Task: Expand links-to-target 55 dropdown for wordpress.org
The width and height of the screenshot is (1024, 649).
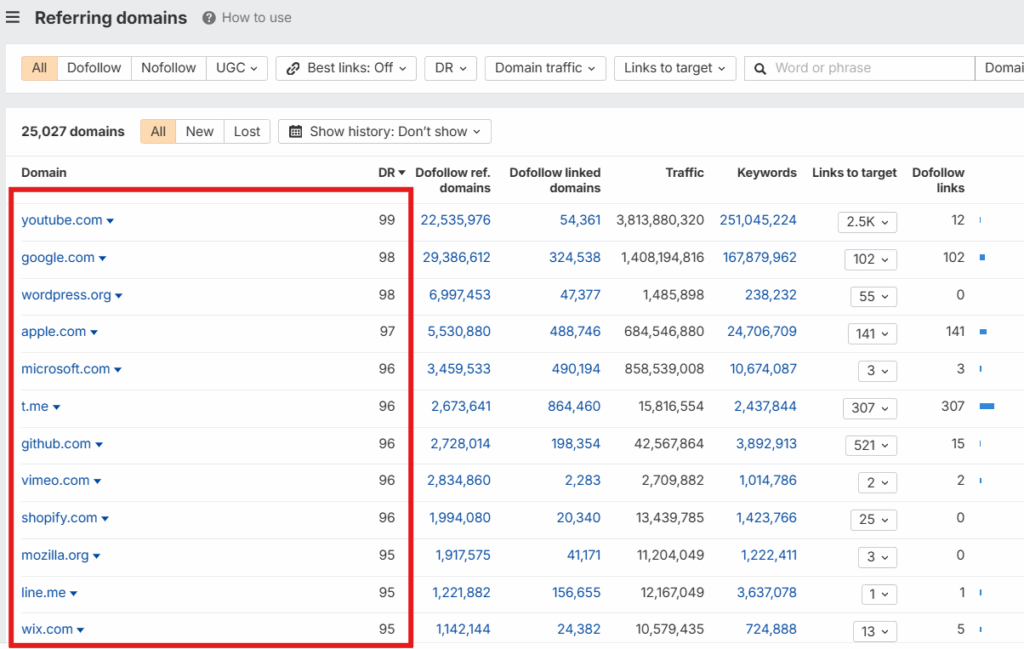Action: click(874, 296)
